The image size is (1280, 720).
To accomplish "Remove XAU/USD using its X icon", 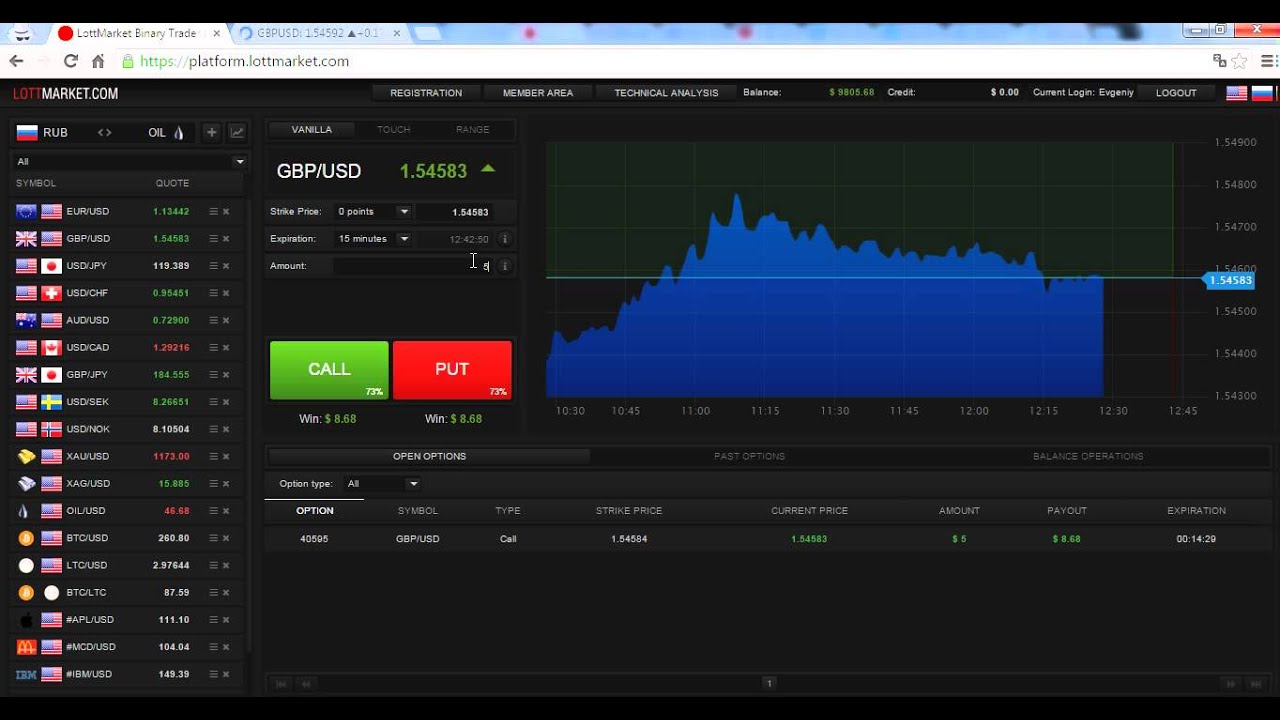I will pyautogui.click(x=226, y=456).
